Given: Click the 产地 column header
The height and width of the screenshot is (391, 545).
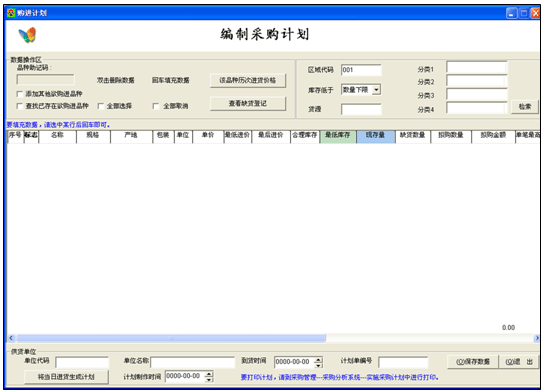Looking at the screenshot, I should (131, 136).
